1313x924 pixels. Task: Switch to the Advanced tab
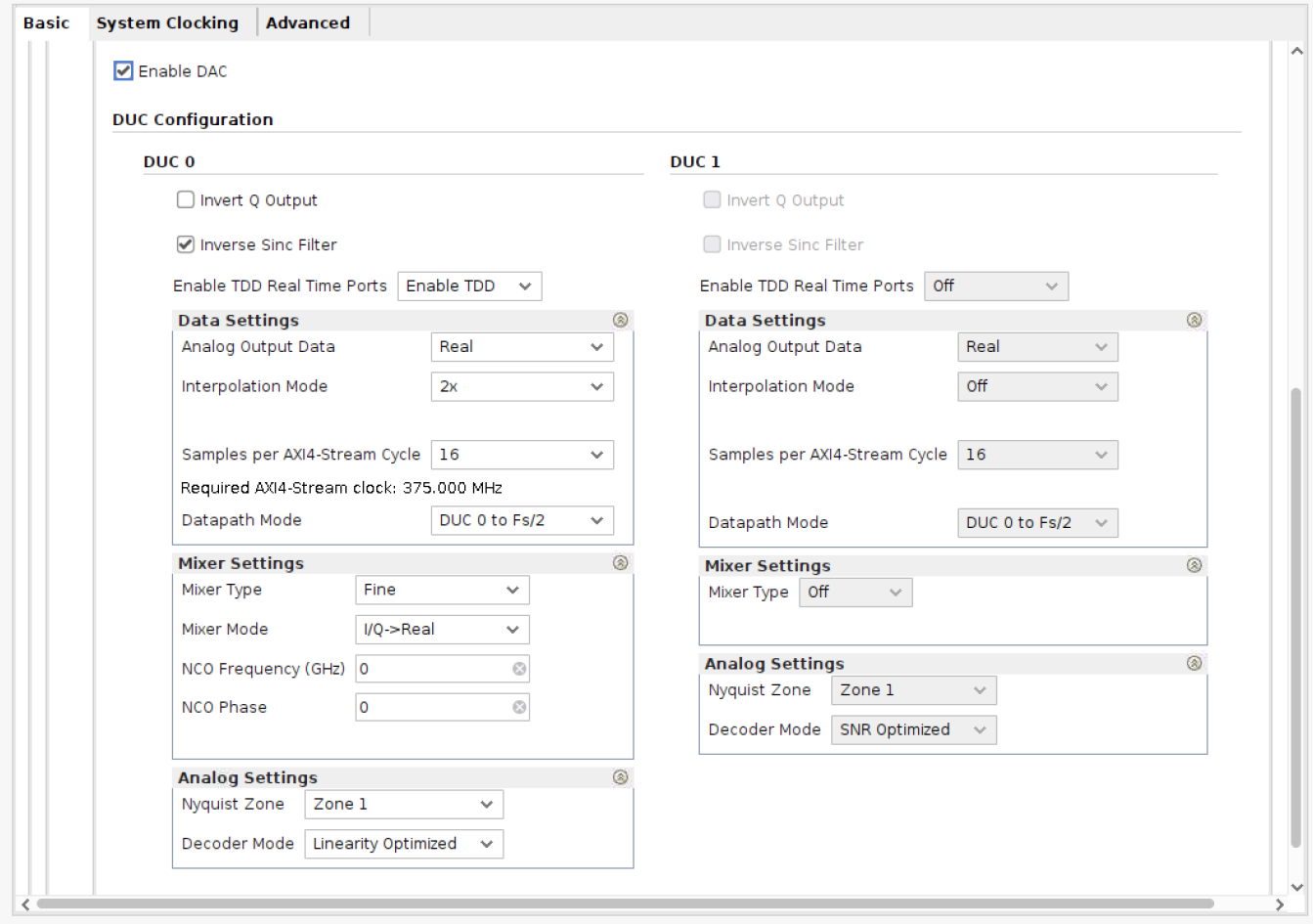(308, 22)
